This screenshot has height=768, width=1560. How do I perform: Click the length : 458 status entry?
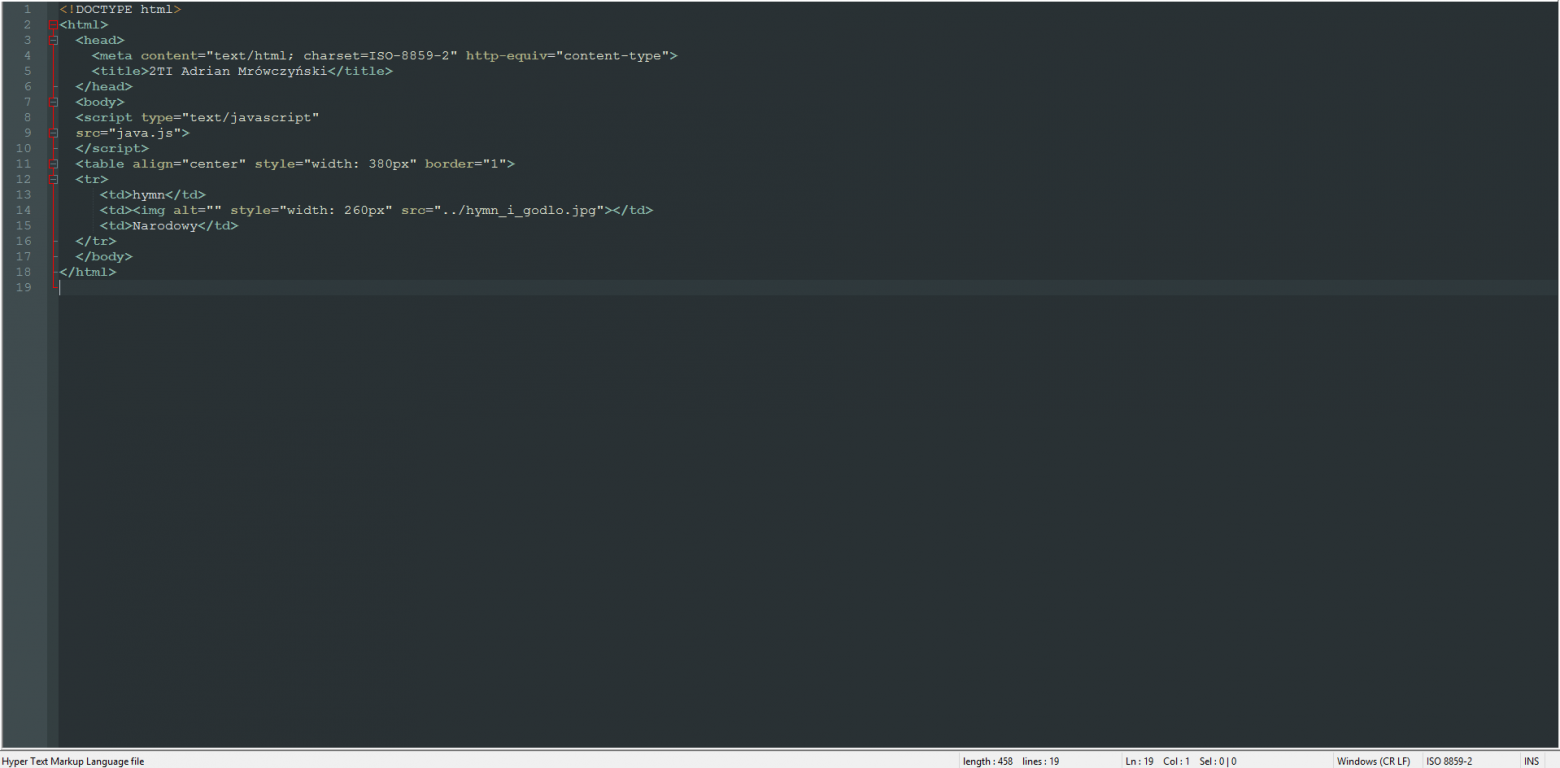(x=987, y=761)
